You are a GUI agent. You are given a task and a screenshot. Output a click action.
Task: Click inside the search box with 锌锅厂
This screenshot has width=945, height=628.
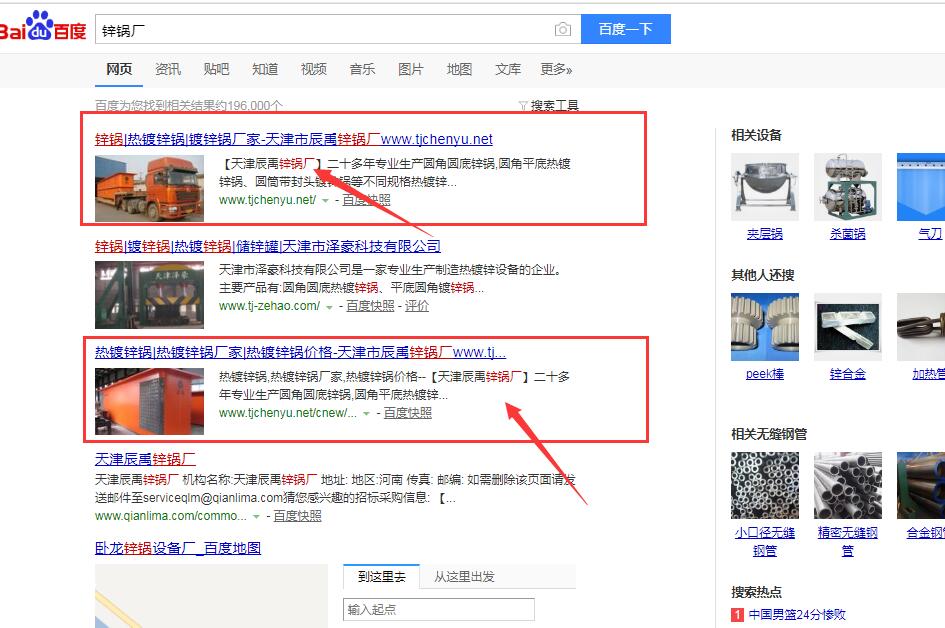point(320,30)
